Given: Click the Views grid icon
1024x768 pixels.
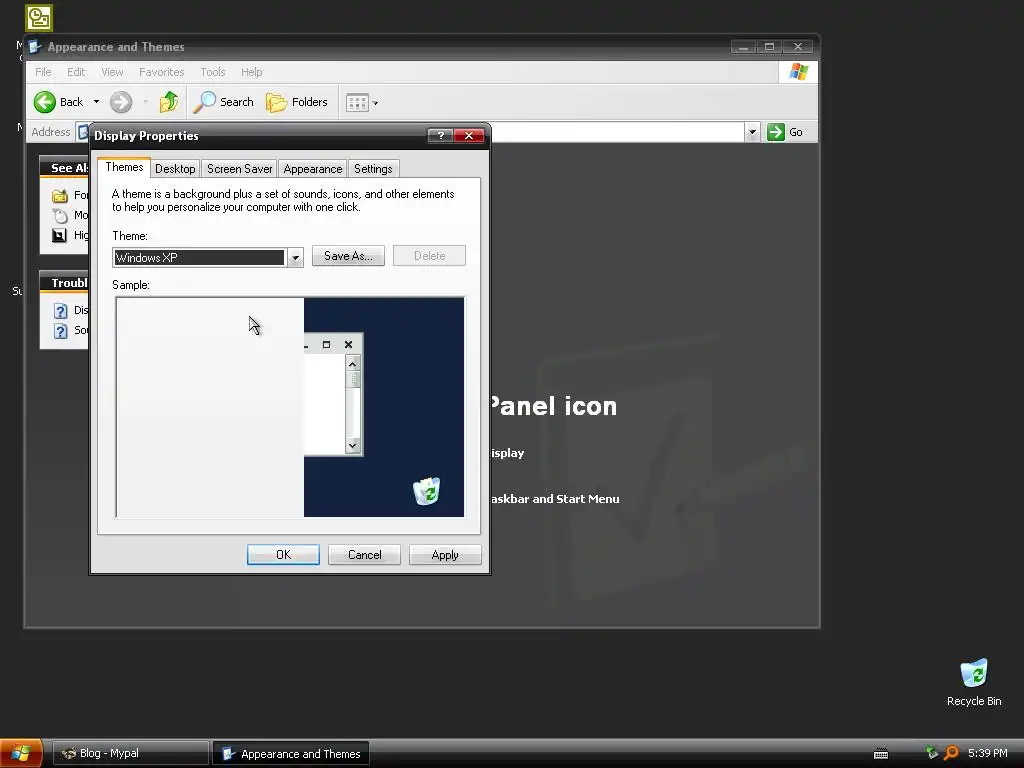Looking at the screenshot, I should pos(357,103).
